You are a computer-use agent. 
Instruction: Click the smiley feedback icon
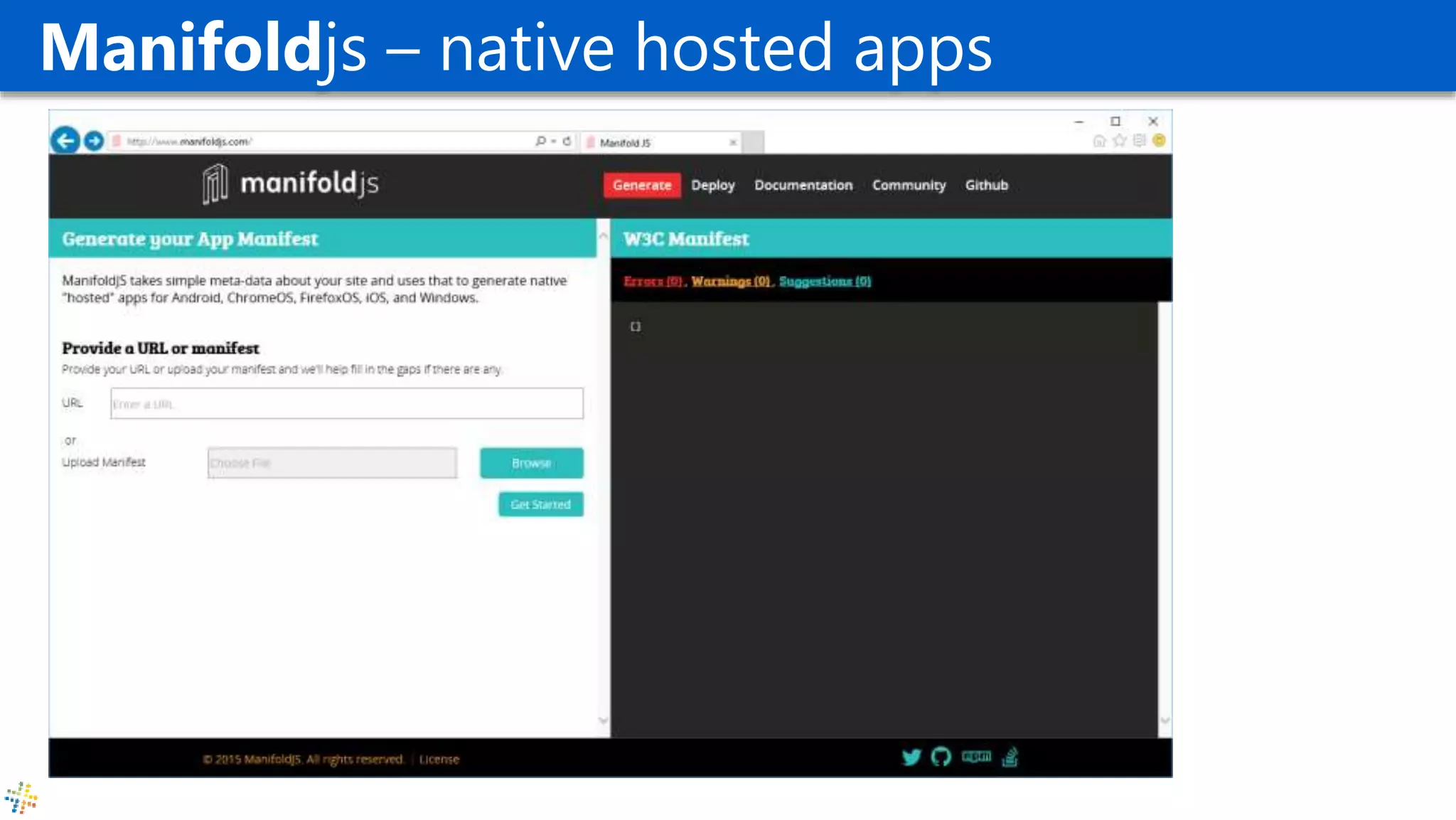coord(1159,141)
